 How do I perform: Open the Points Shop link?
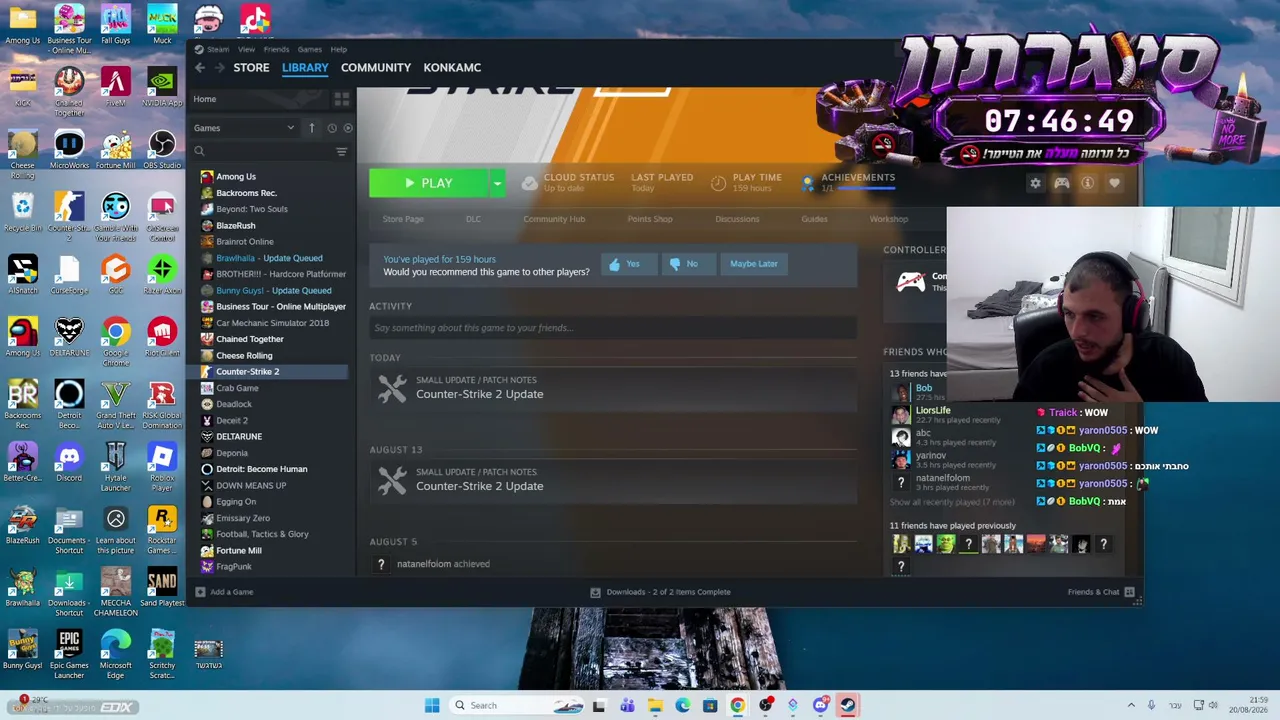(x=650, y=219)
